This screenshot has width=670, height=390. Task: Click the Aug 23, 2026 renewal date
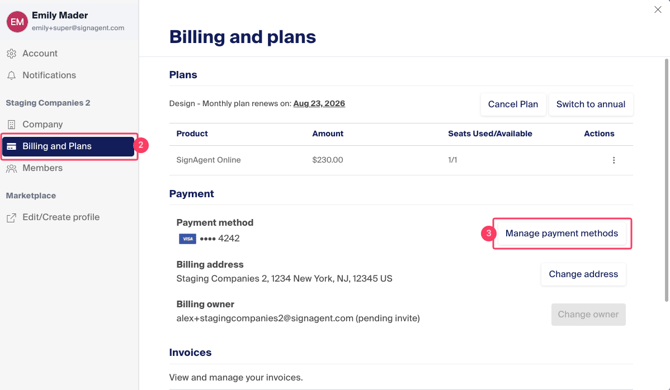click(319, 104)
